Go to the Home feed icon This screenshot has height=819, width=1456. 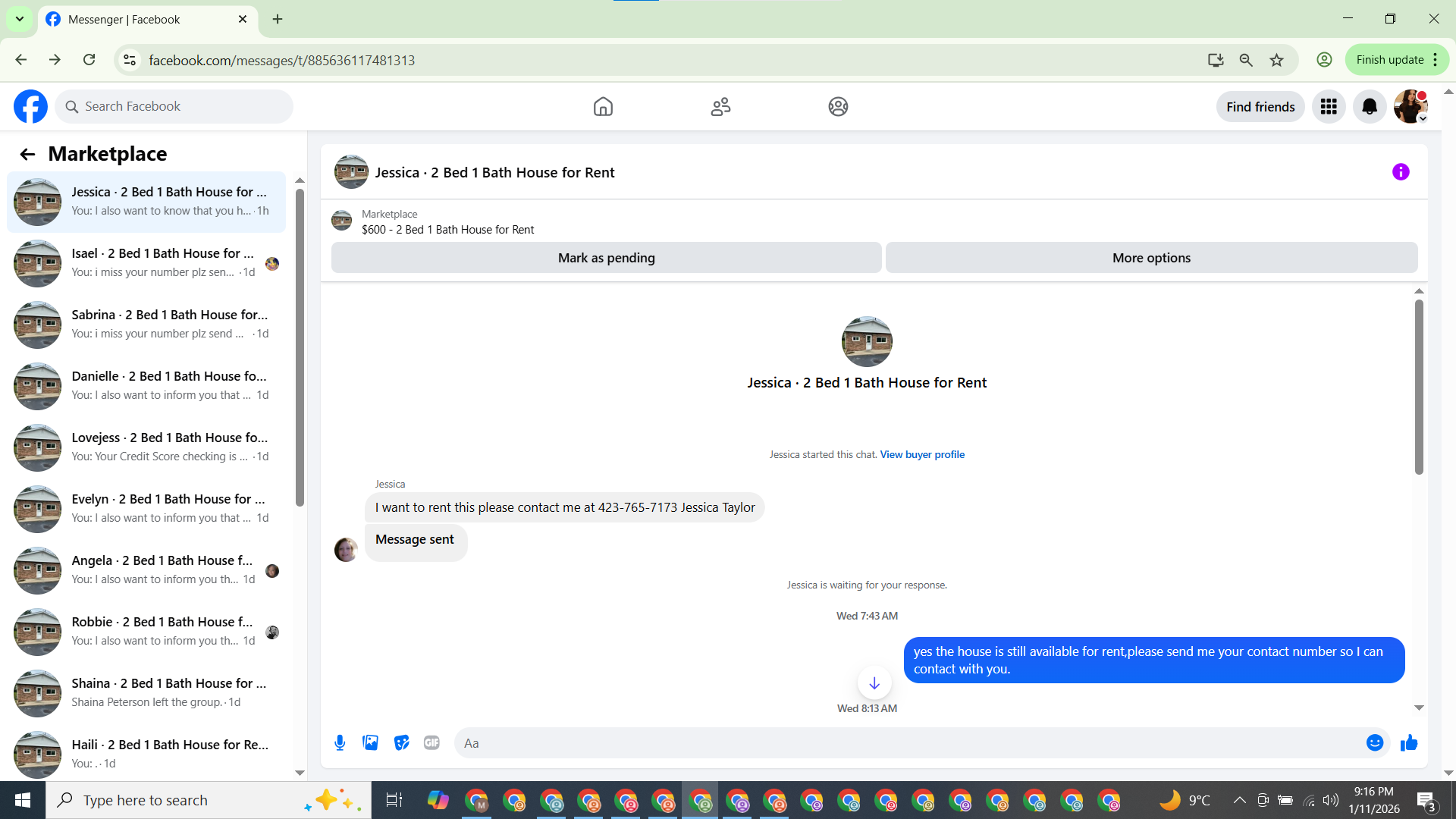603,107
